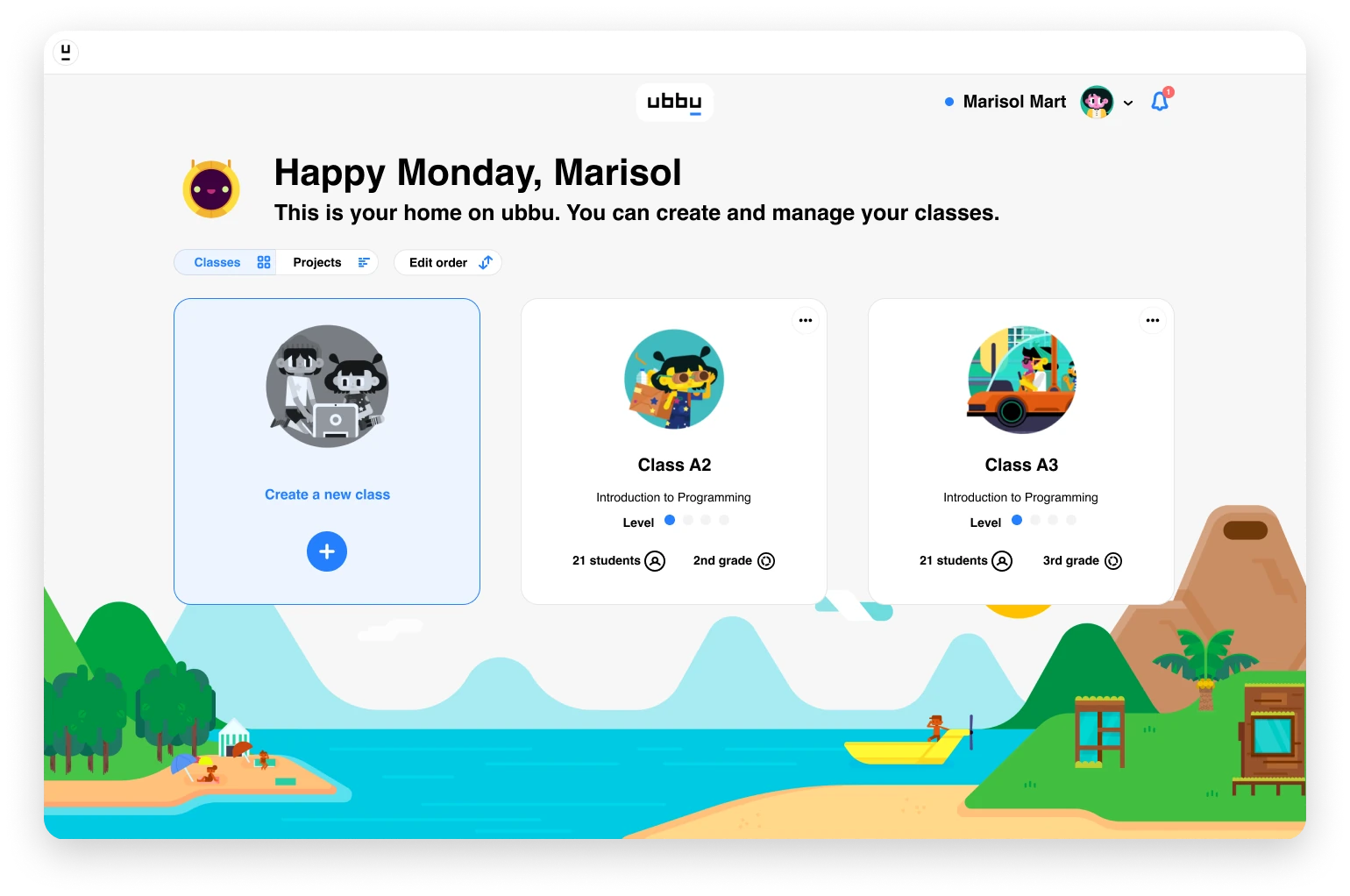This screenshot has width=1350, height=896.
Task: Click the students icon on Class A3
Action: tap(1002, 561)
